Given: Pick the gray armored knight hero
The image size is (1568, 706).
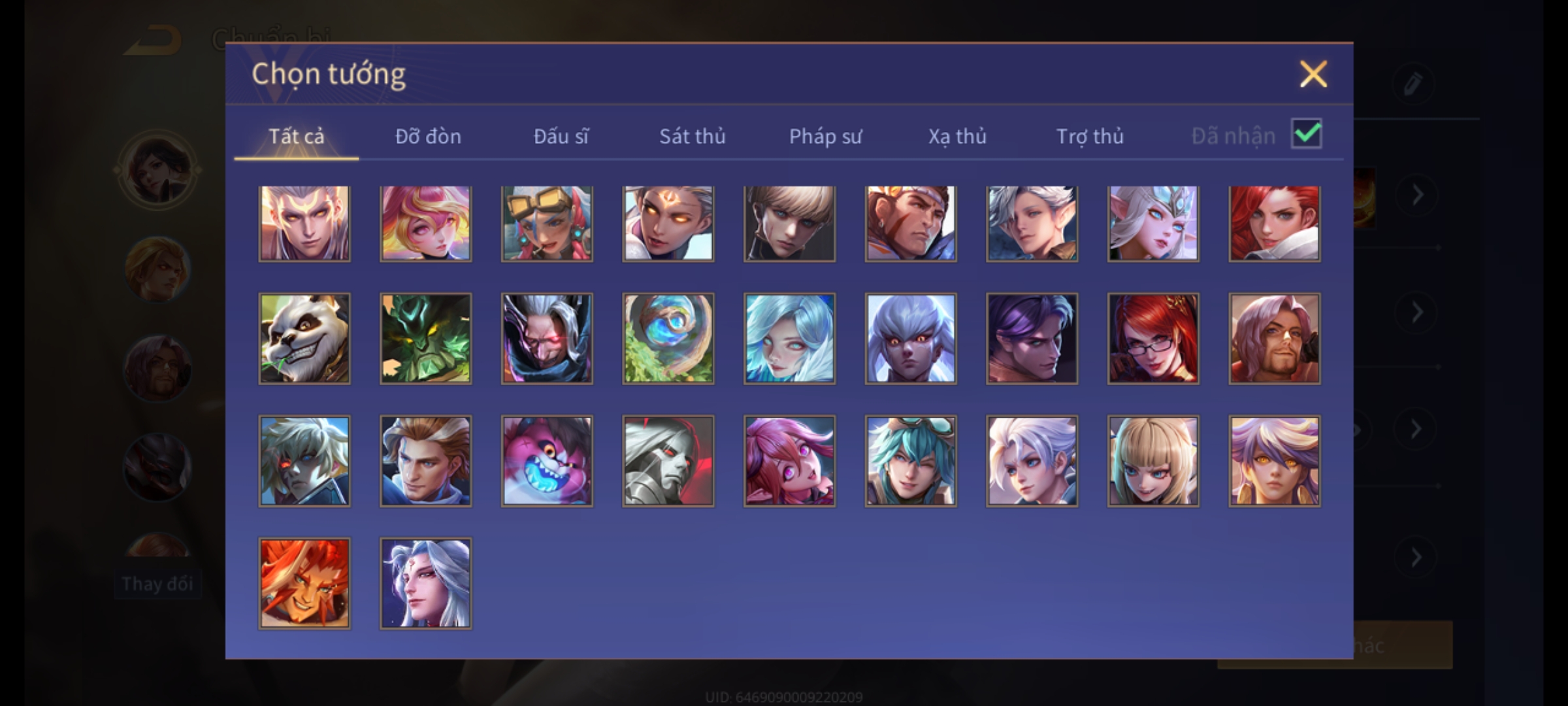Looking at the screenshot, I should (668, 462).
